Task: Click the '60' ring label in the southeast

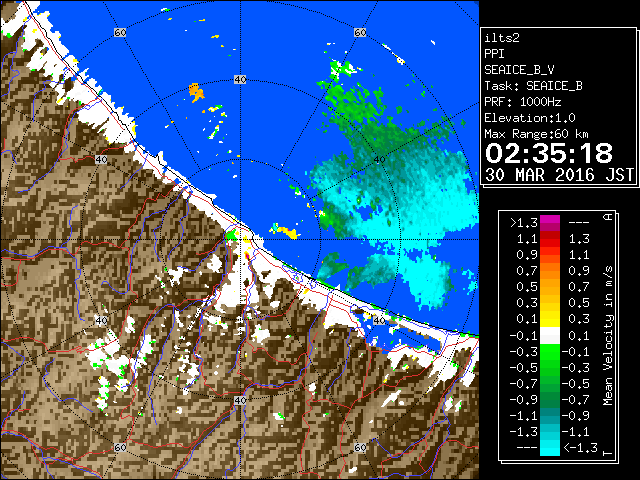Action: 360,447
